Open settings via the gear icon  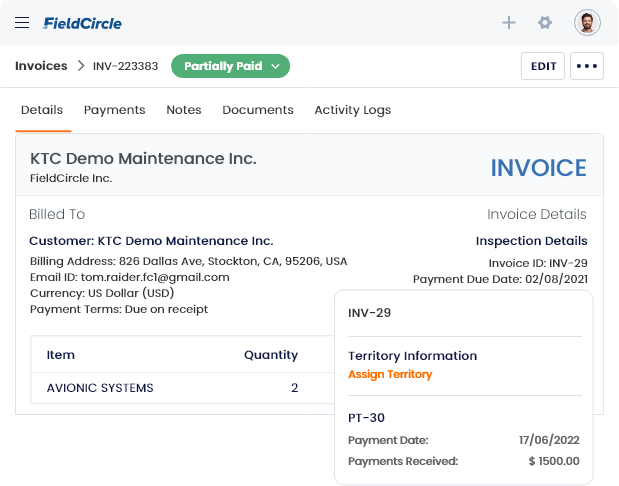[x=545, y=23]
